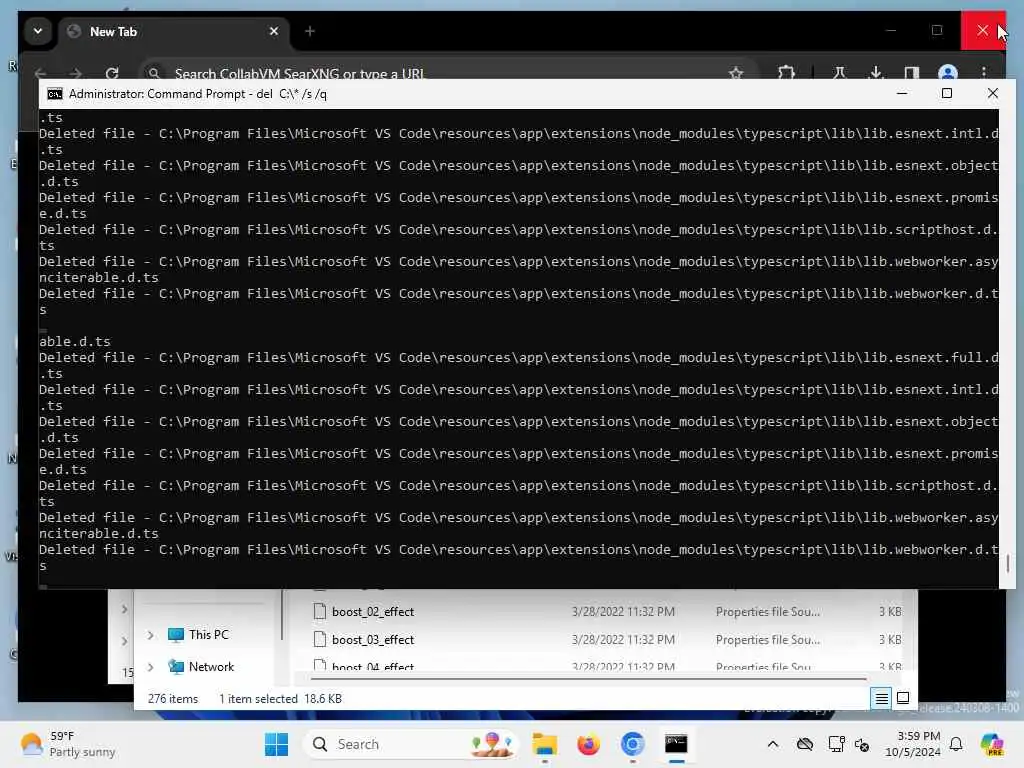Maximize the Command Prompt window
The width and height of the screenshot is (1024, 768).
tap(947, 93)
